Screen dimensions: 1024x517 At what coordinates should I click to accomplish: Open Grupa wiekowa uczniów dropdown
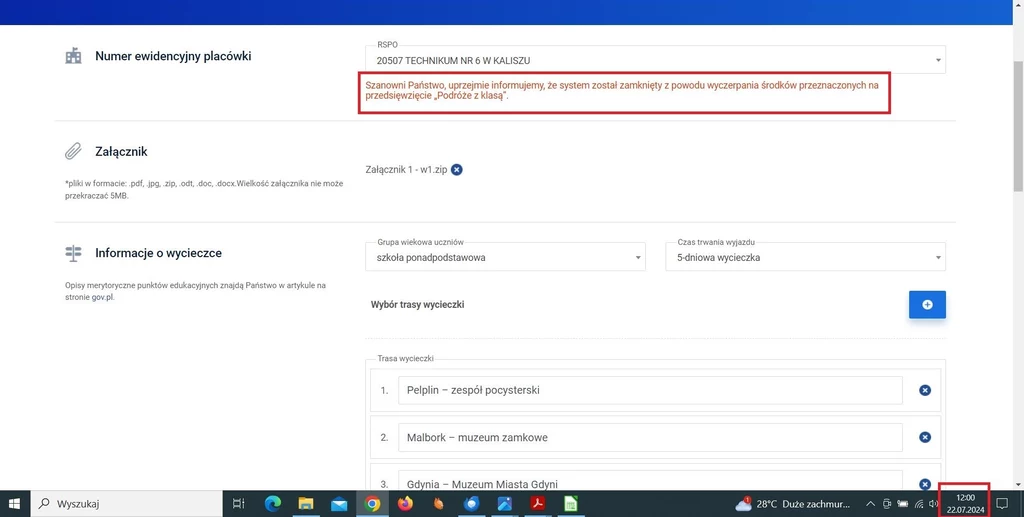505,257
